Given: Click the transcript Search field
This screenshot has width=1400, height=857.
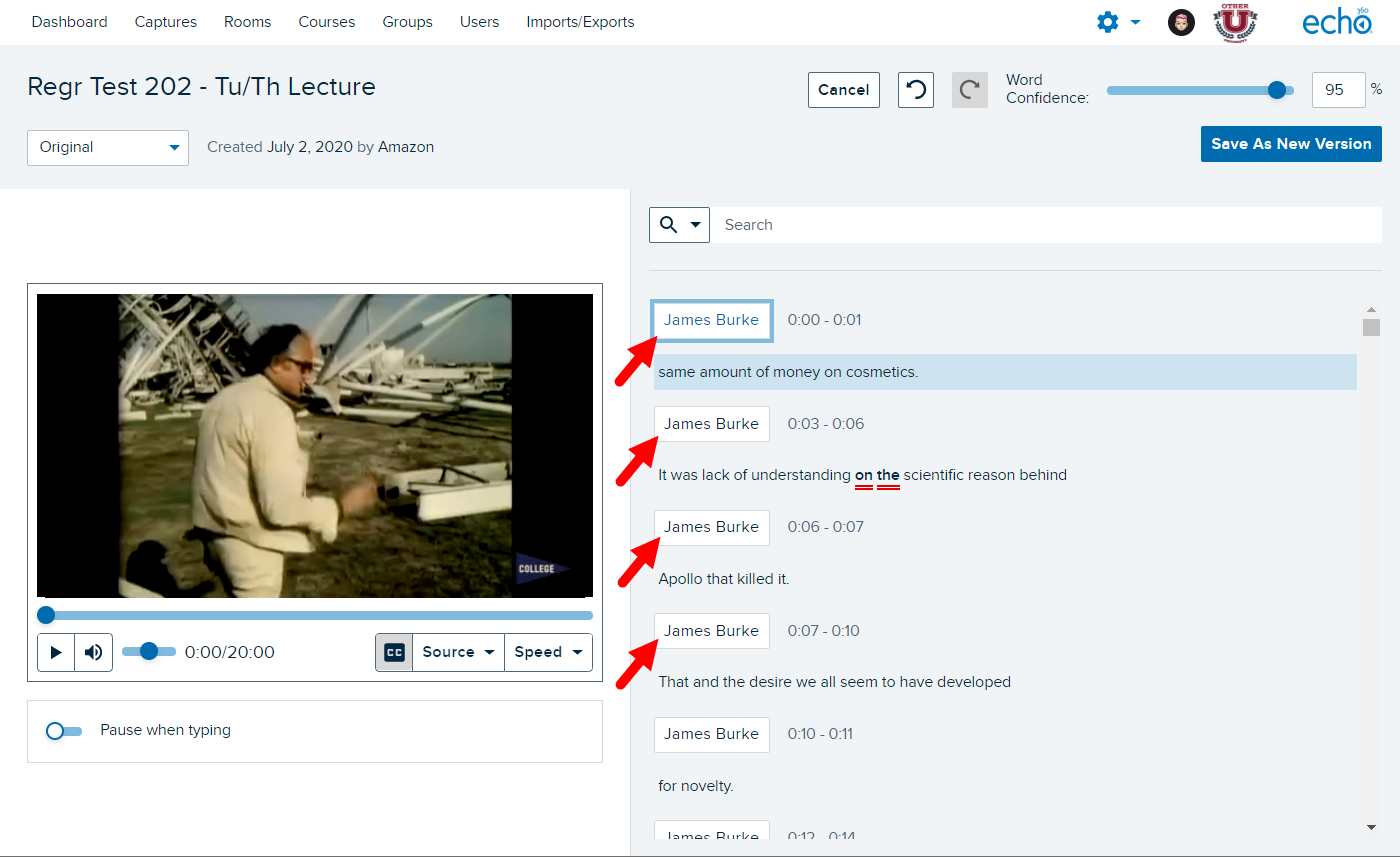Looking at the screenshot, I should (x=1046, y=225).
